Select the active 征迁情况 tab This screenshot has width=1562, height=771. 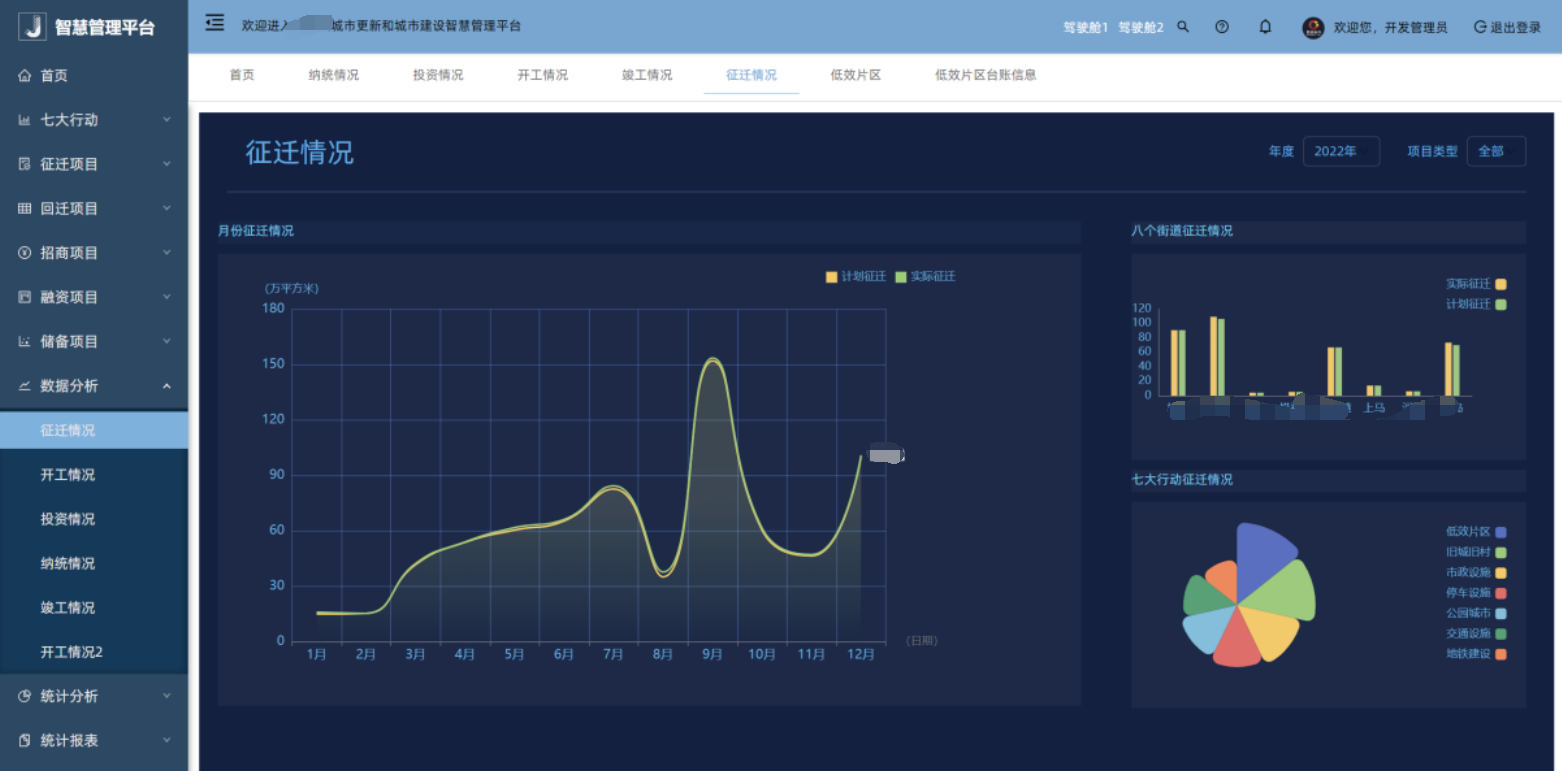pyautogui.click(x=751, y=75)
